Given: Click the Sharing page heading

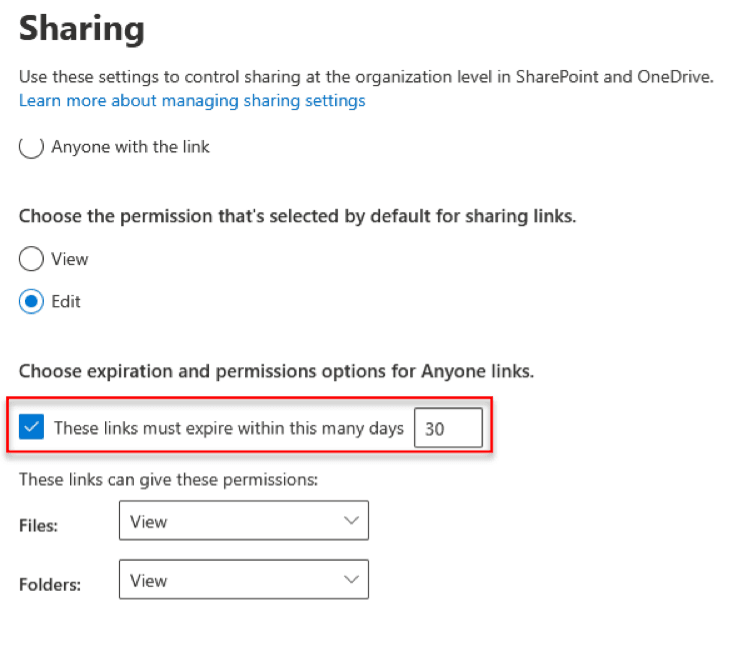Looking at the screenshot, I should click(82, 29).
